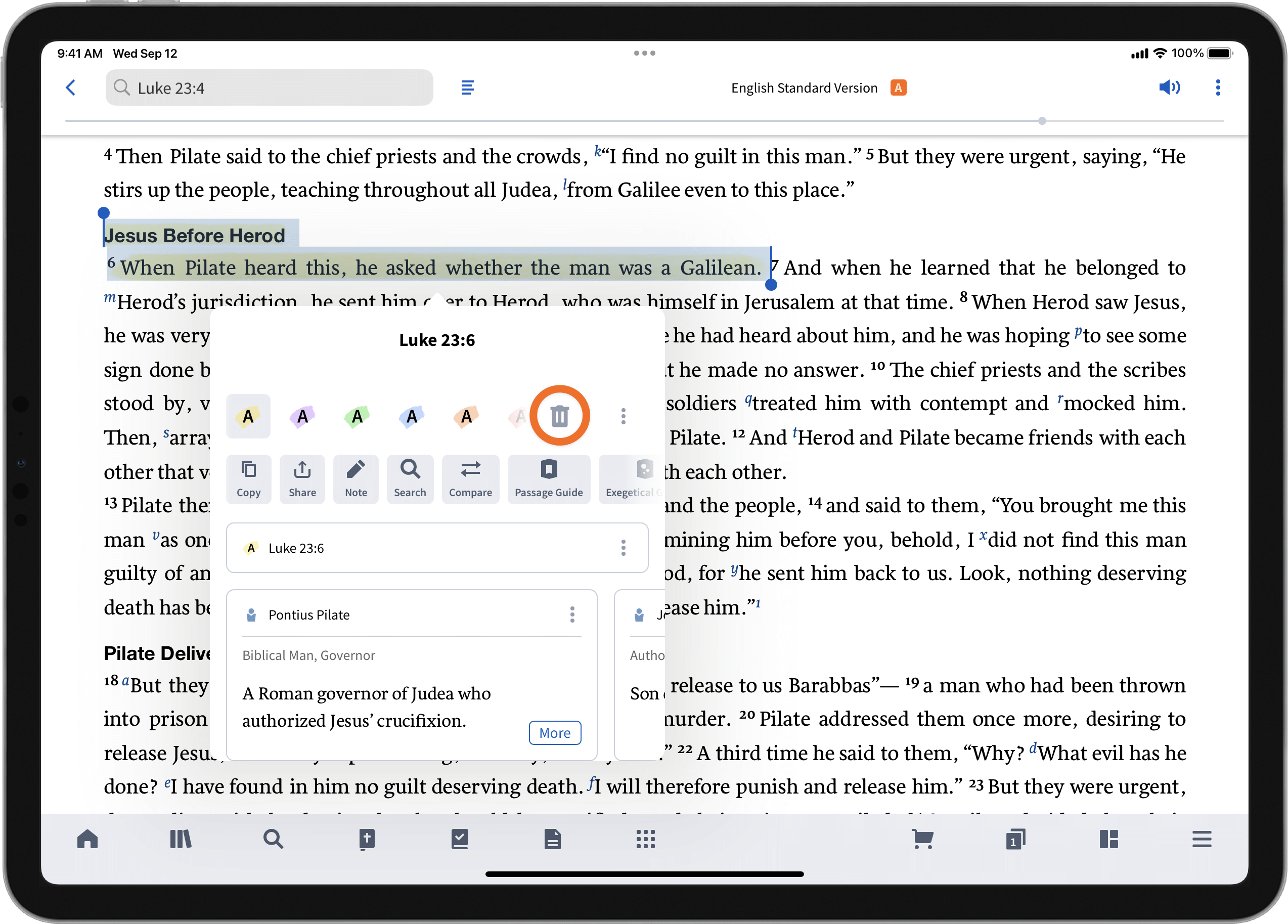Tap the multitasking three dots at the top of the screen
The image size is (1288, 924).
coord(645,53)
